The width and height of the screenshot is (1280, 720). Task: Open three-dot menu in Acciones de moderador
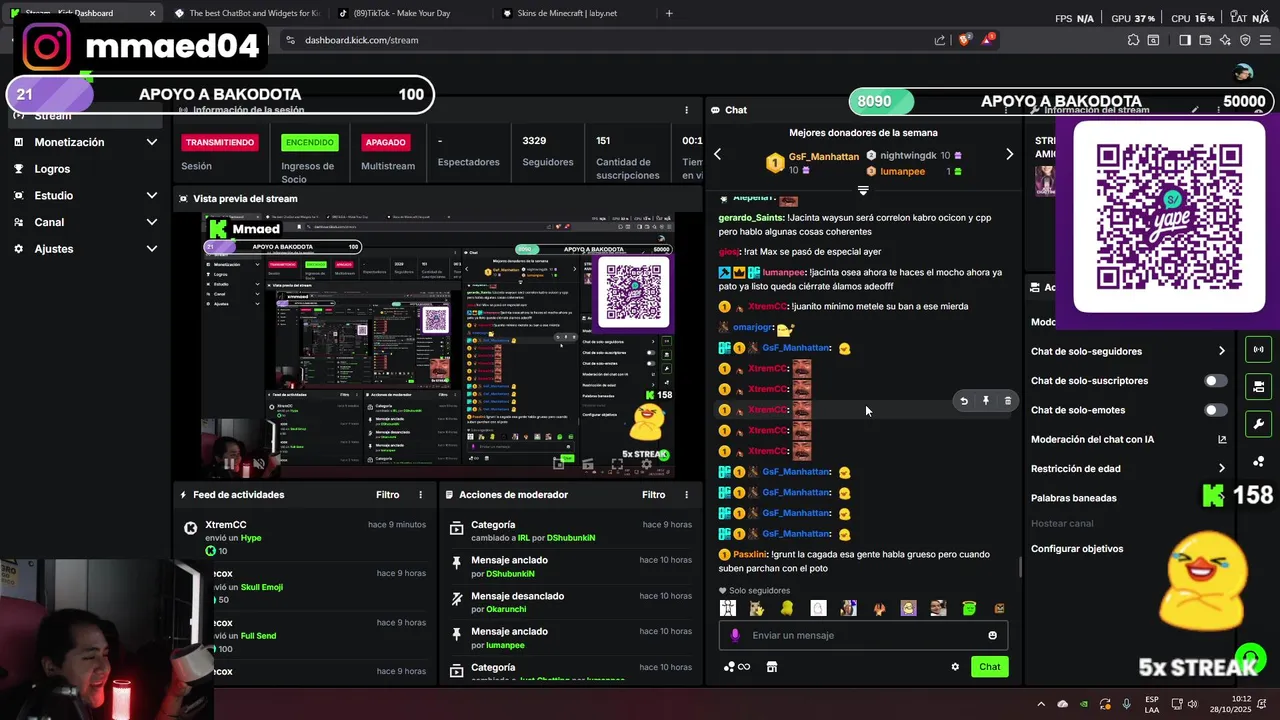click(686, 495)
